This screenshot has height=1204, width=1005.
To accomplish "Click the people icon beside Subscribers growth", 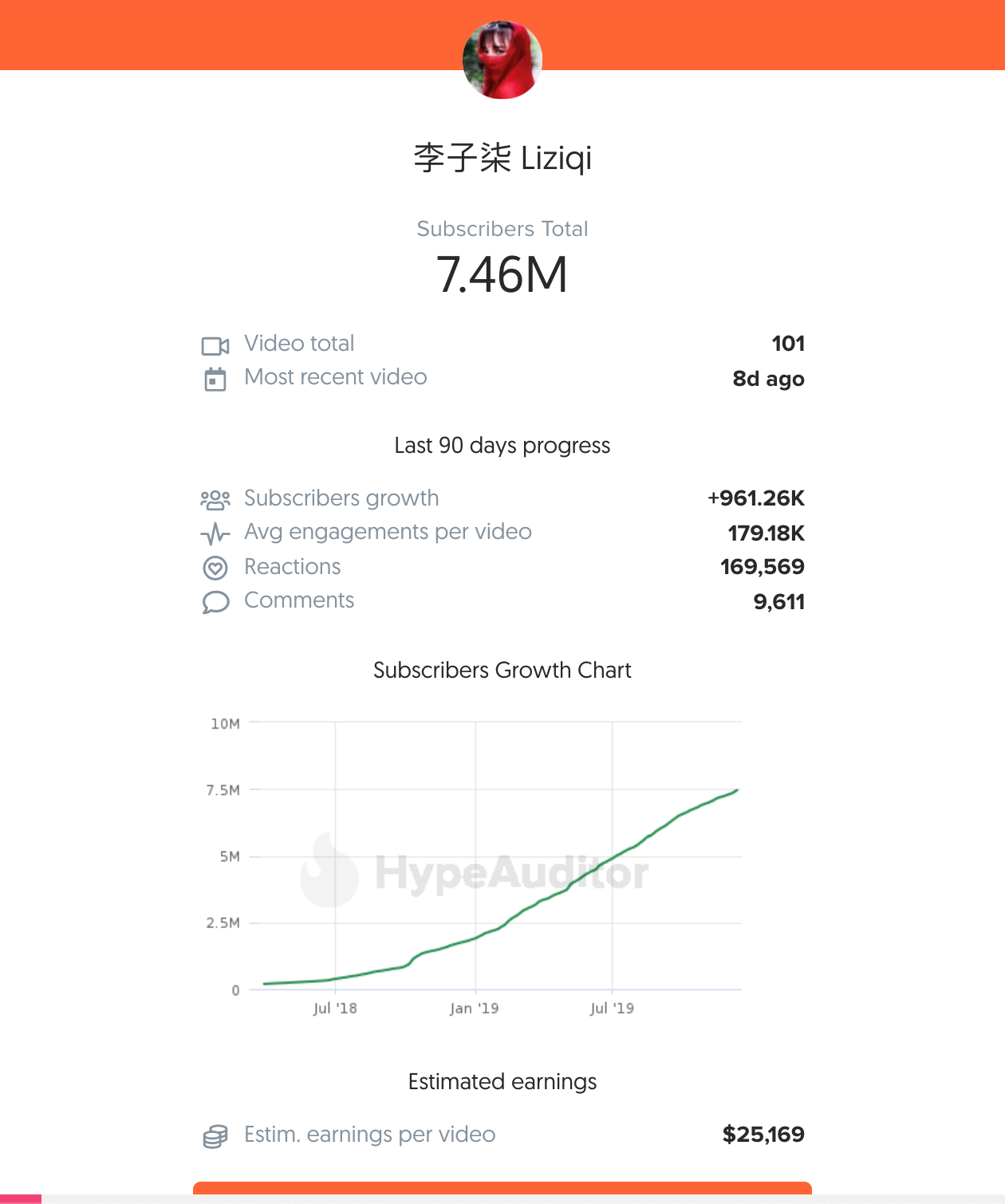I will pyautogui.click(x=215, y=500).
